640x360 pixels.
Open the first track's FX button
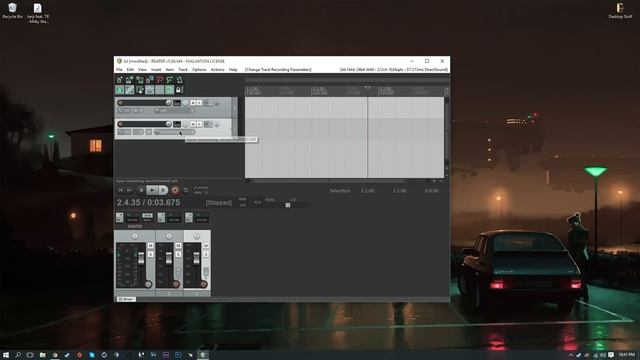(x=207, y=103)
